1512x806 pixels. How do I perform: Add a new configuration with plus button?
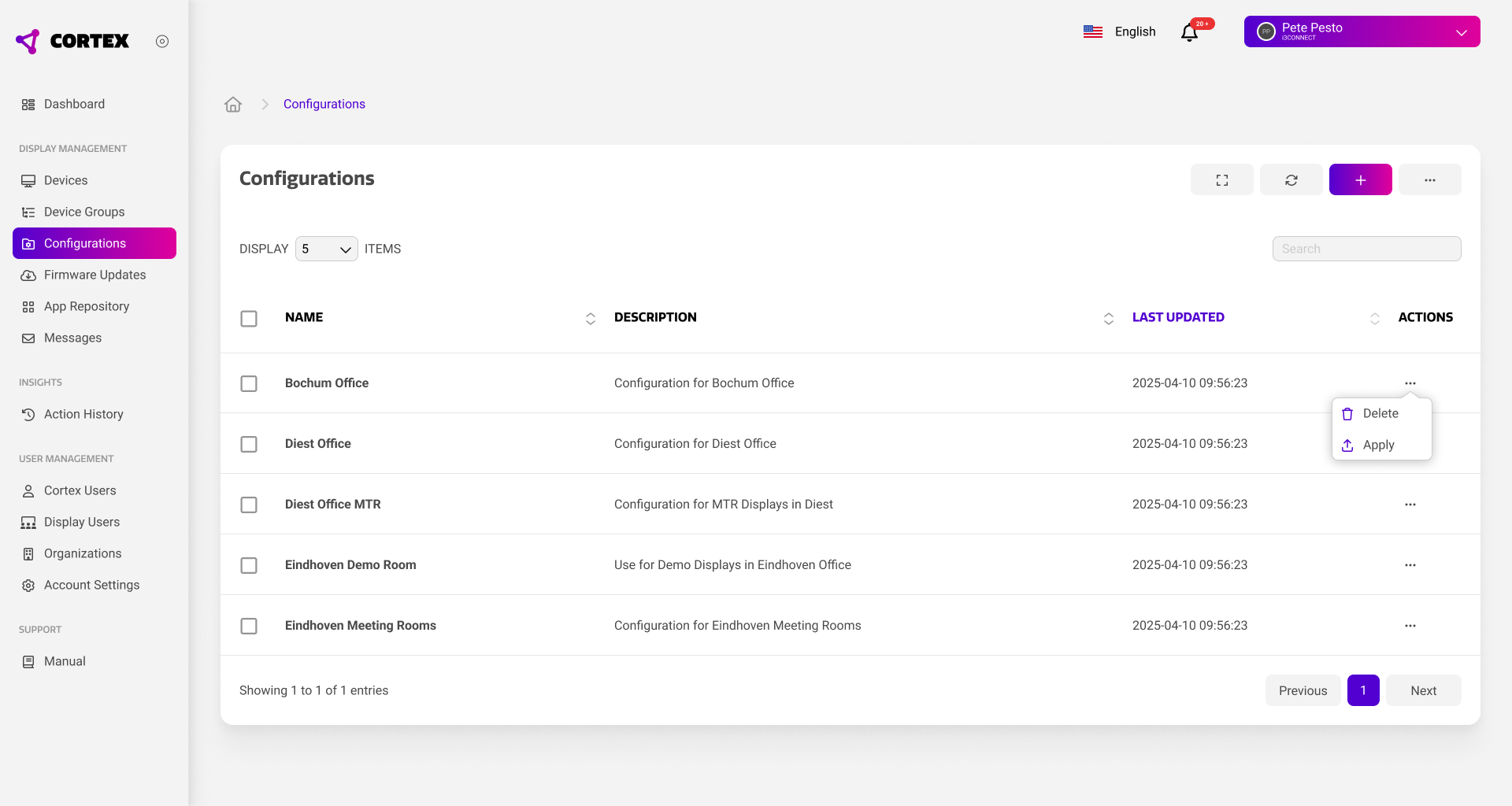(1360, 180)
